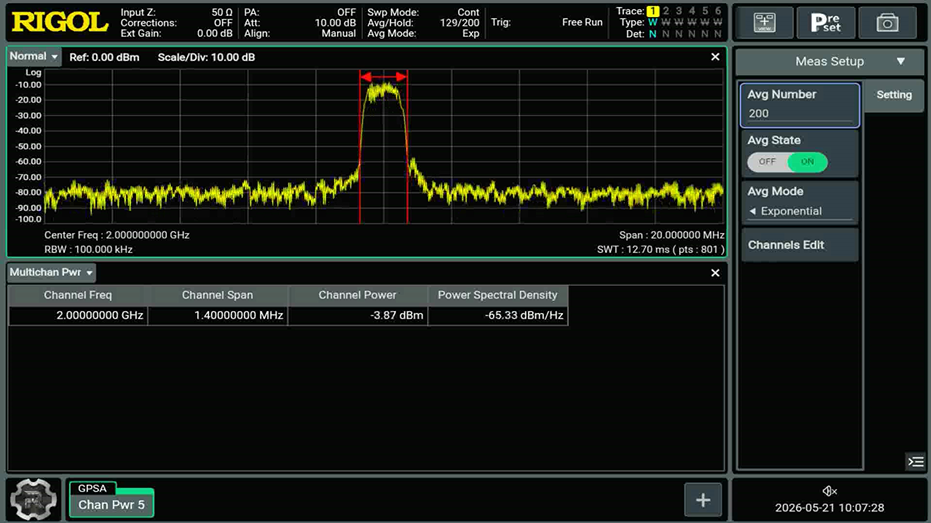Click the muted speaker icon

829,491
